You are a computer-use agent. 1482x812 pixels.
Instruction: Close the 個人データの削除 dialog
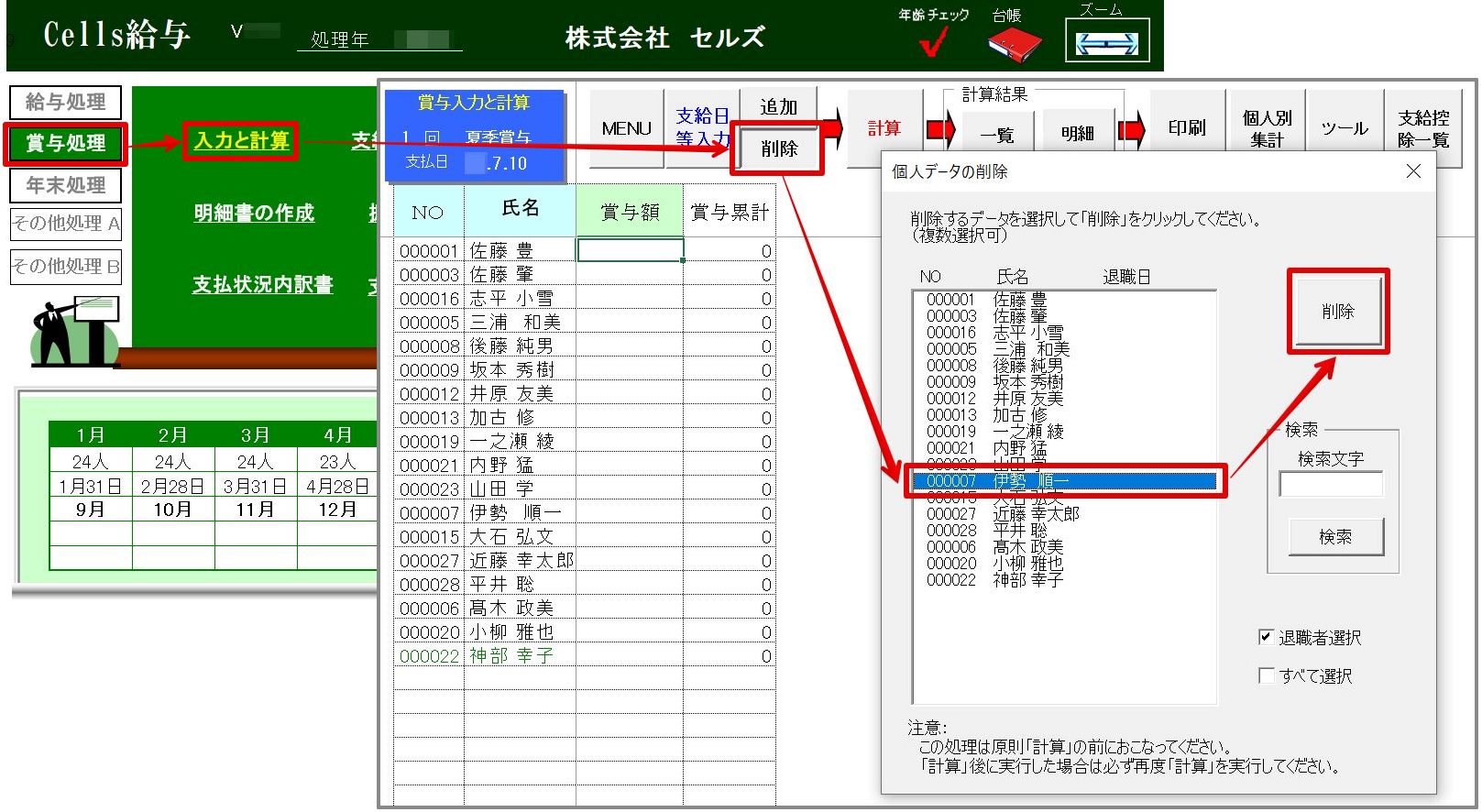[x=1413, y=171]
